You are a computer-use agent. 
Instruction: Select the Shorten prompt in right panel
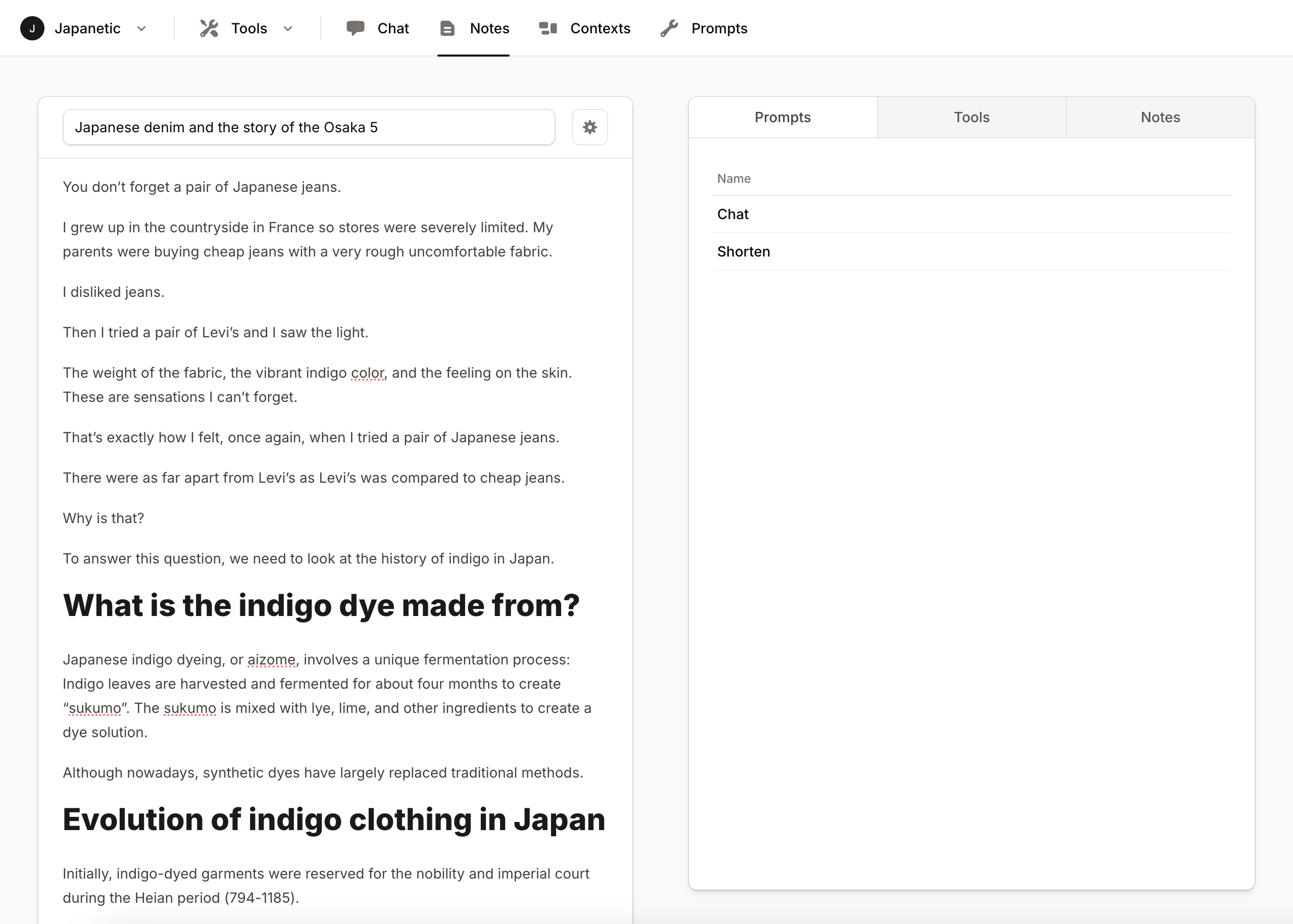coord(744,251)
